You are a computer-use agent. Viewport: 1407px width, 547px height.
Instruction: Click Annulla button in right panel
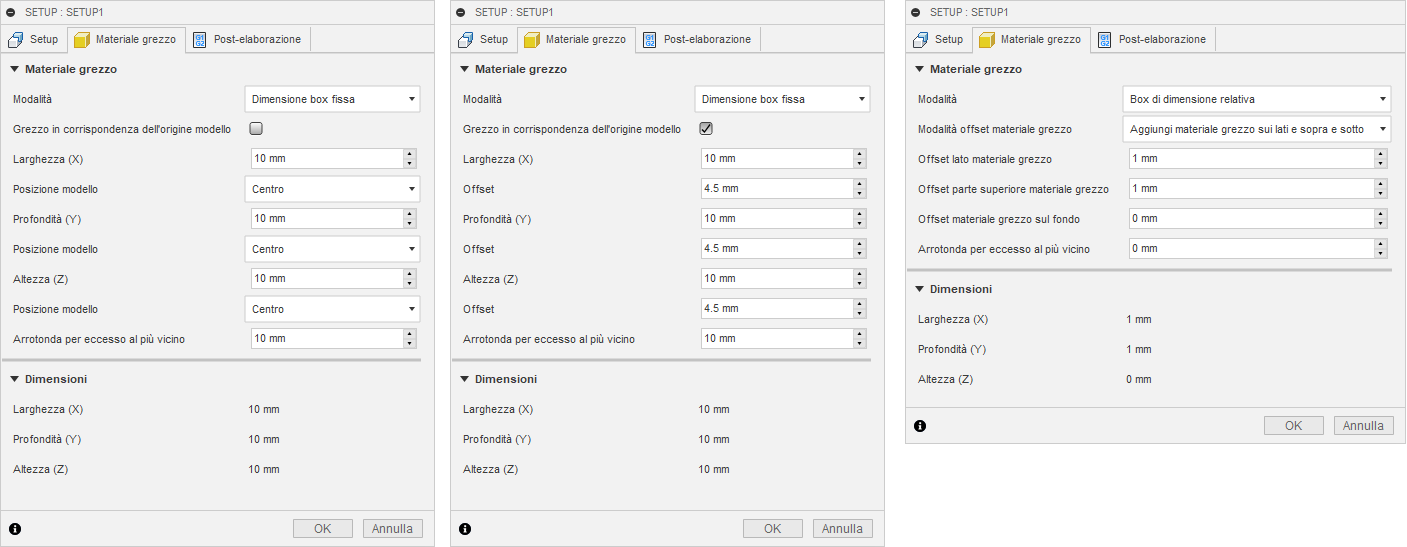point(1364,426)
